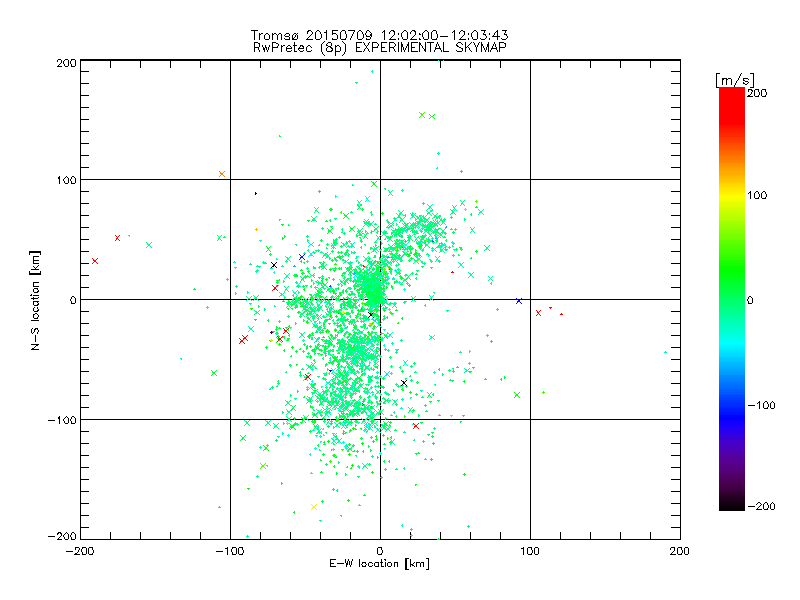Click the y-axis tick label '0'
800x600 pixels.
point(73,300)
